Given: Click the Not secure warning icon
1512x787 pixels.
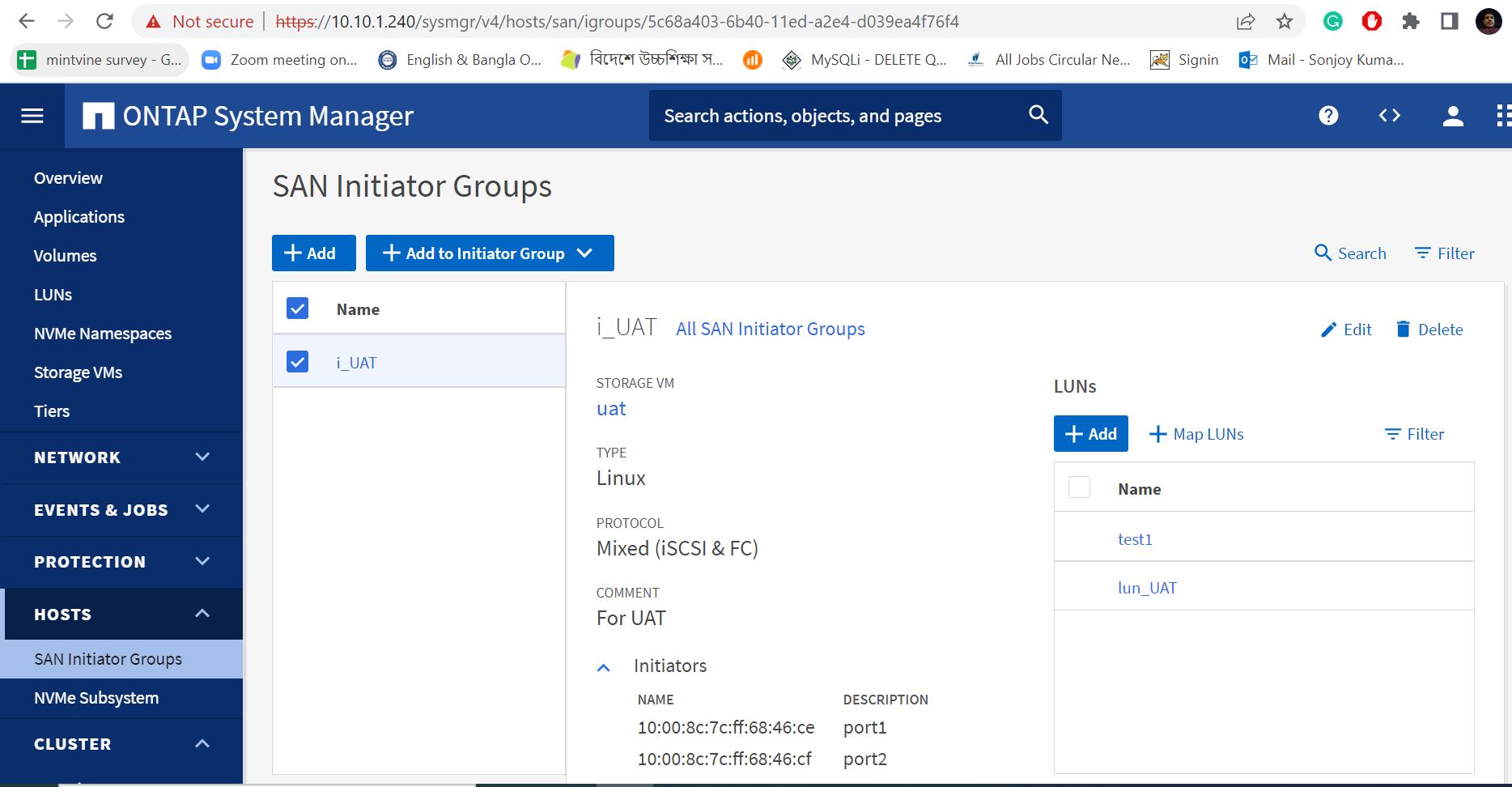Looking at the screenshot, I should tap(153, 22).
